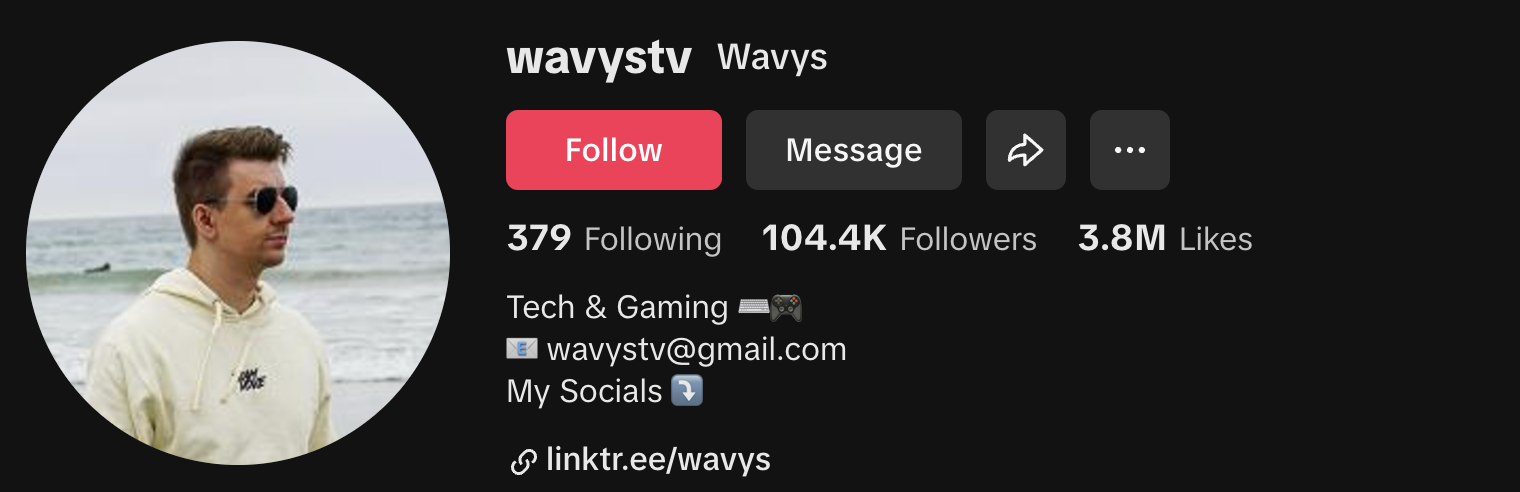Click the Followers label text
Image resolution: width=1520 pixels, height=492 pixels.
point(968,239)
